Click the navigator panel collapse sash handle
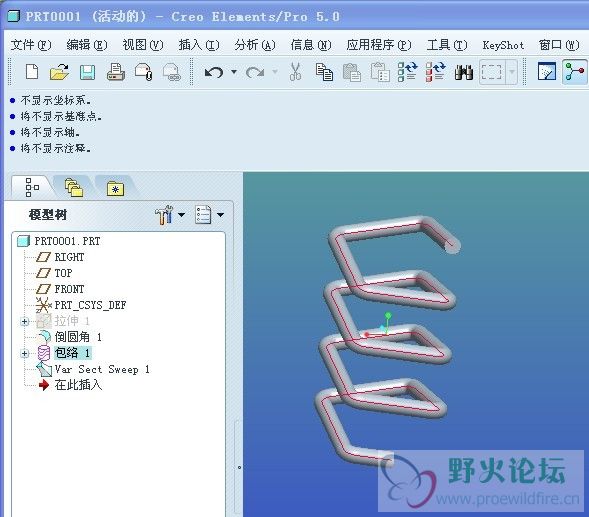This screenshot has height=517, width=589. [239, 467]
